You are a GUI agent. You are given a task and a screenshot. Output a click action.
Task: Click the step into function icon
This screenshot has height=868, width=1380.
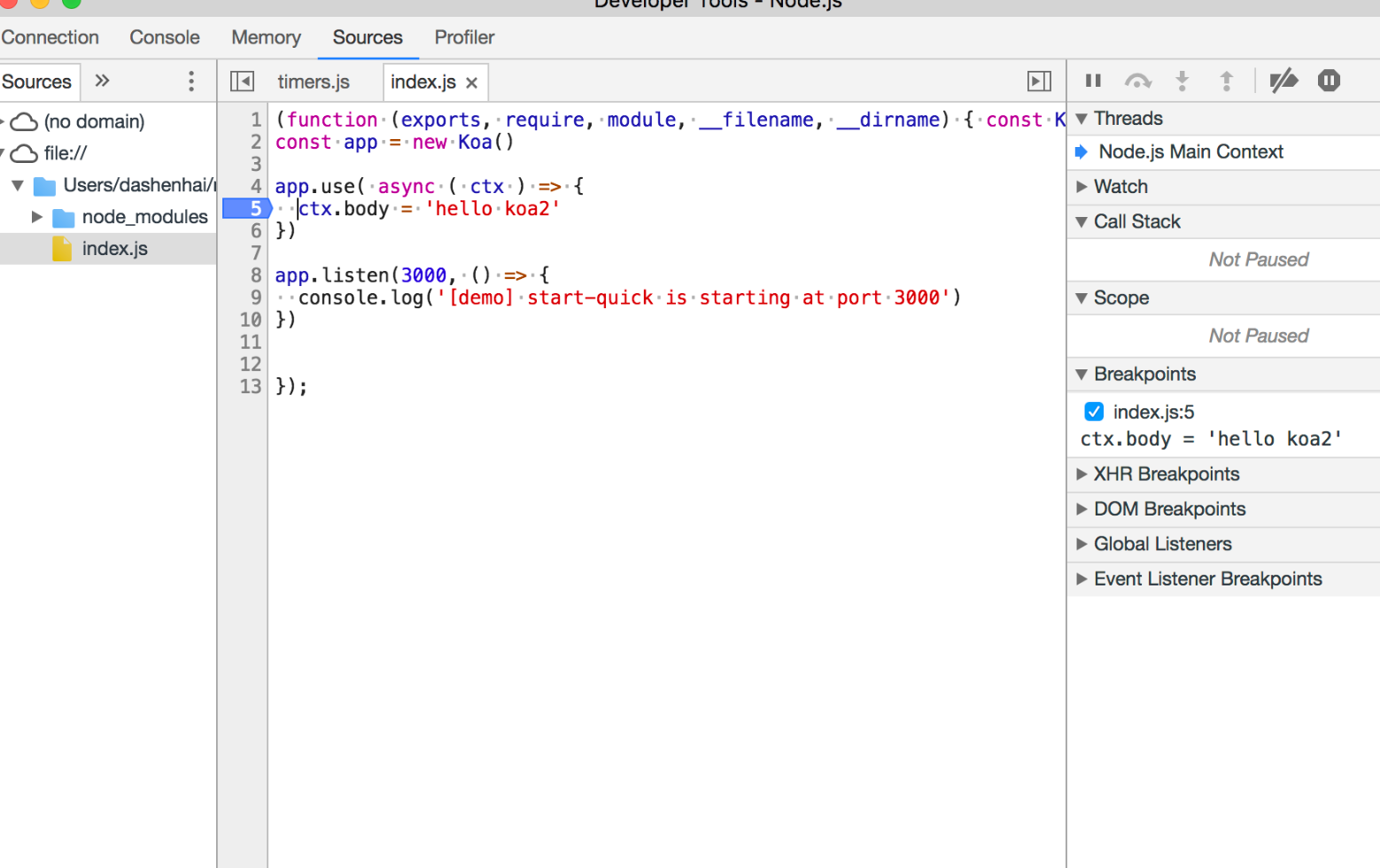coord(1182,81)
